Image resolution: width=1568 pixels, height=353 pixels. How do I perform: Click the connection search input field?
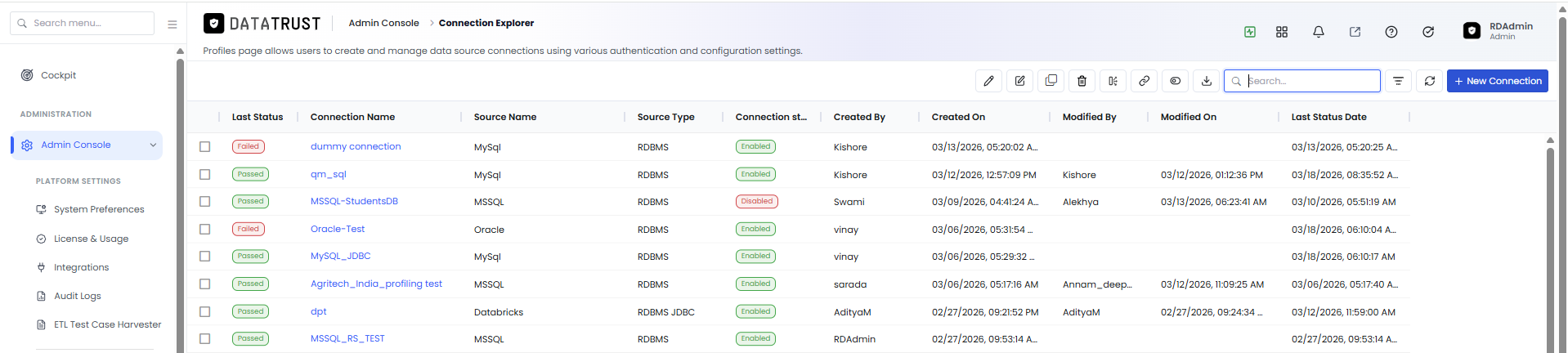tap(1301, 81)
